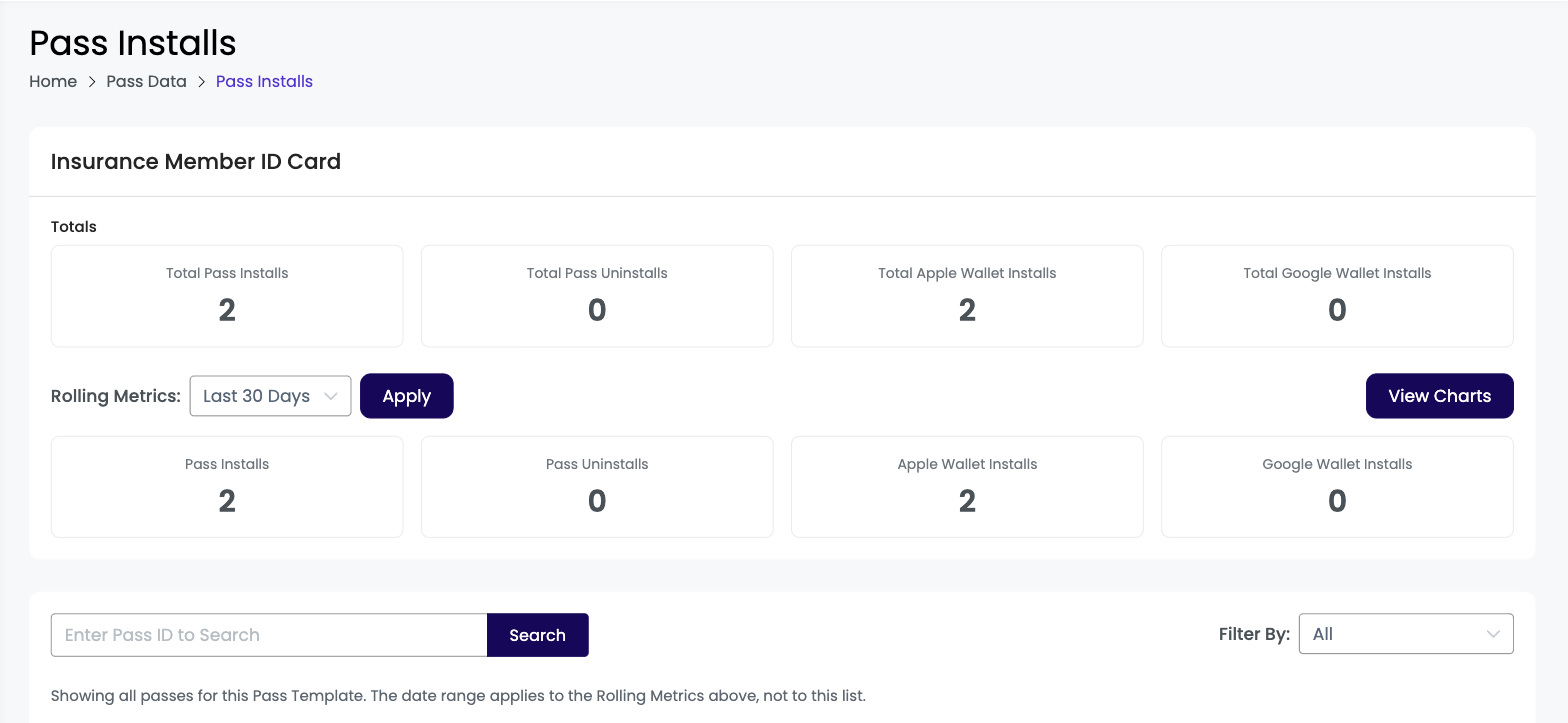Navigate to Pass Data breadcrumb
The image size is (1568, 723).
147,82
